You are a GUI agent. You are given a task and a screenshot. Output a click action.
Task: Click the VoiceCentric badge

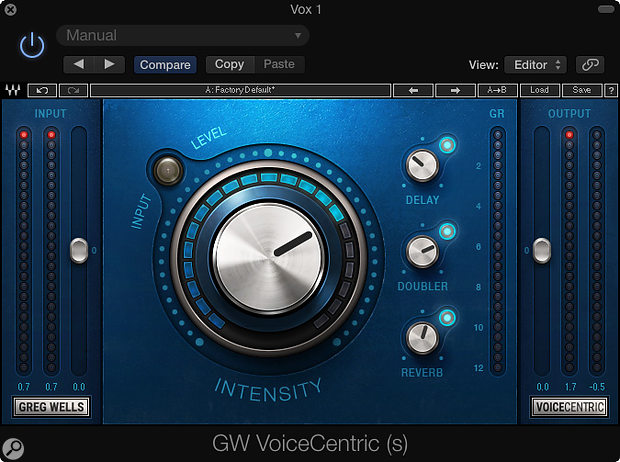pos(570,407)
